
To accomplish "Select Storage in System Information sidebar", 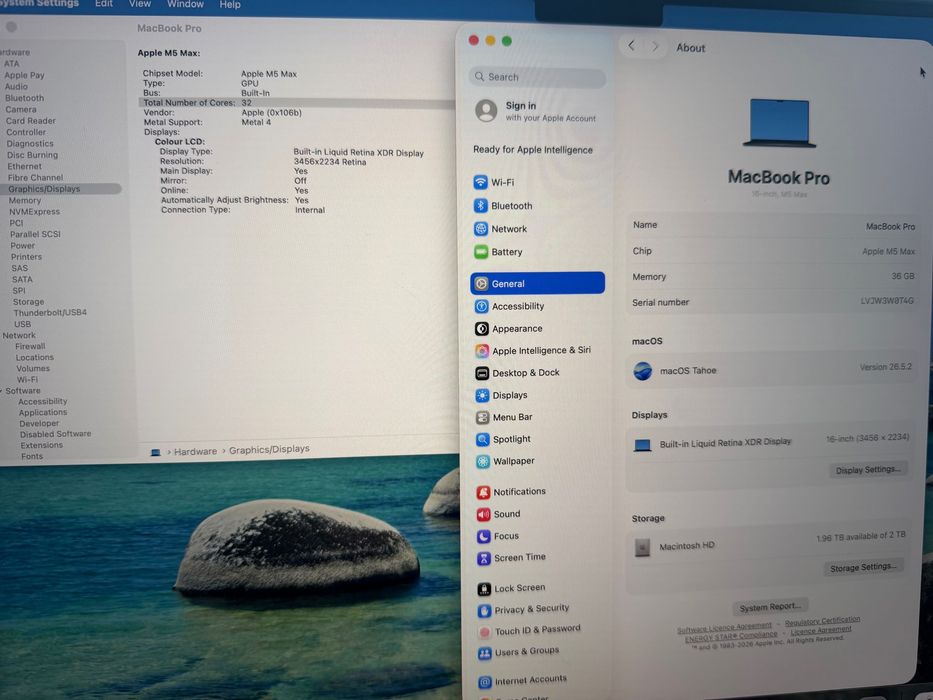I will [x=29, y=302].
